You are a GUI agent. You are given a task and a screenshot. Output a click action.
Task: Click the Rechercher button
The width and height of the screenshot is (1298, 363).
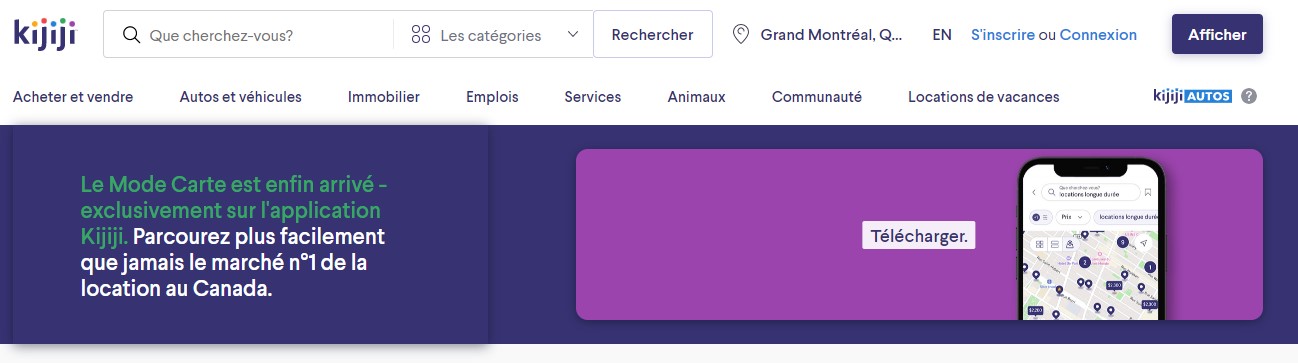tap(652, 35)
